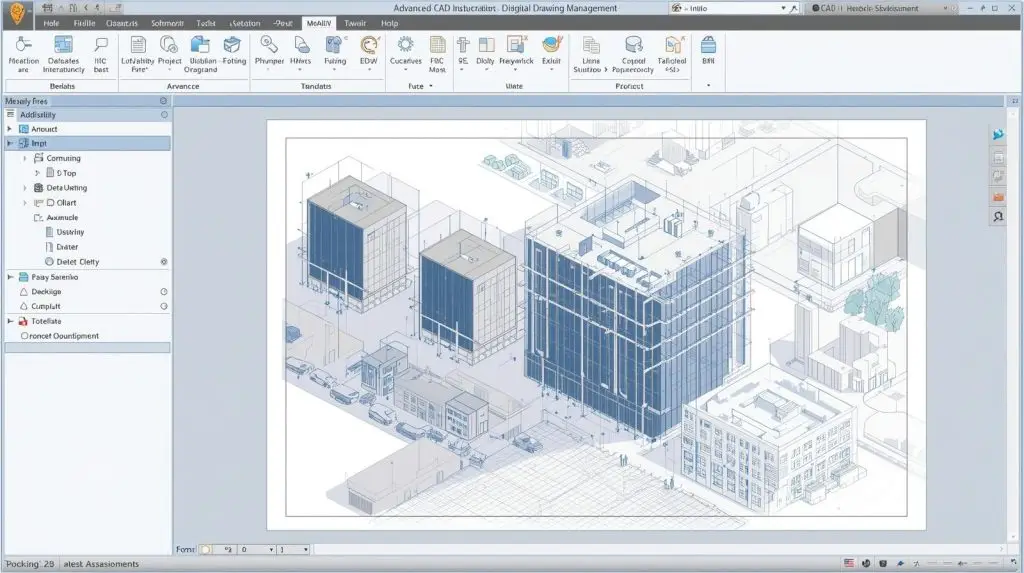The height and width of the screenshot is (573, 1024).
Task: Open the Help menu
Action: 389,23
